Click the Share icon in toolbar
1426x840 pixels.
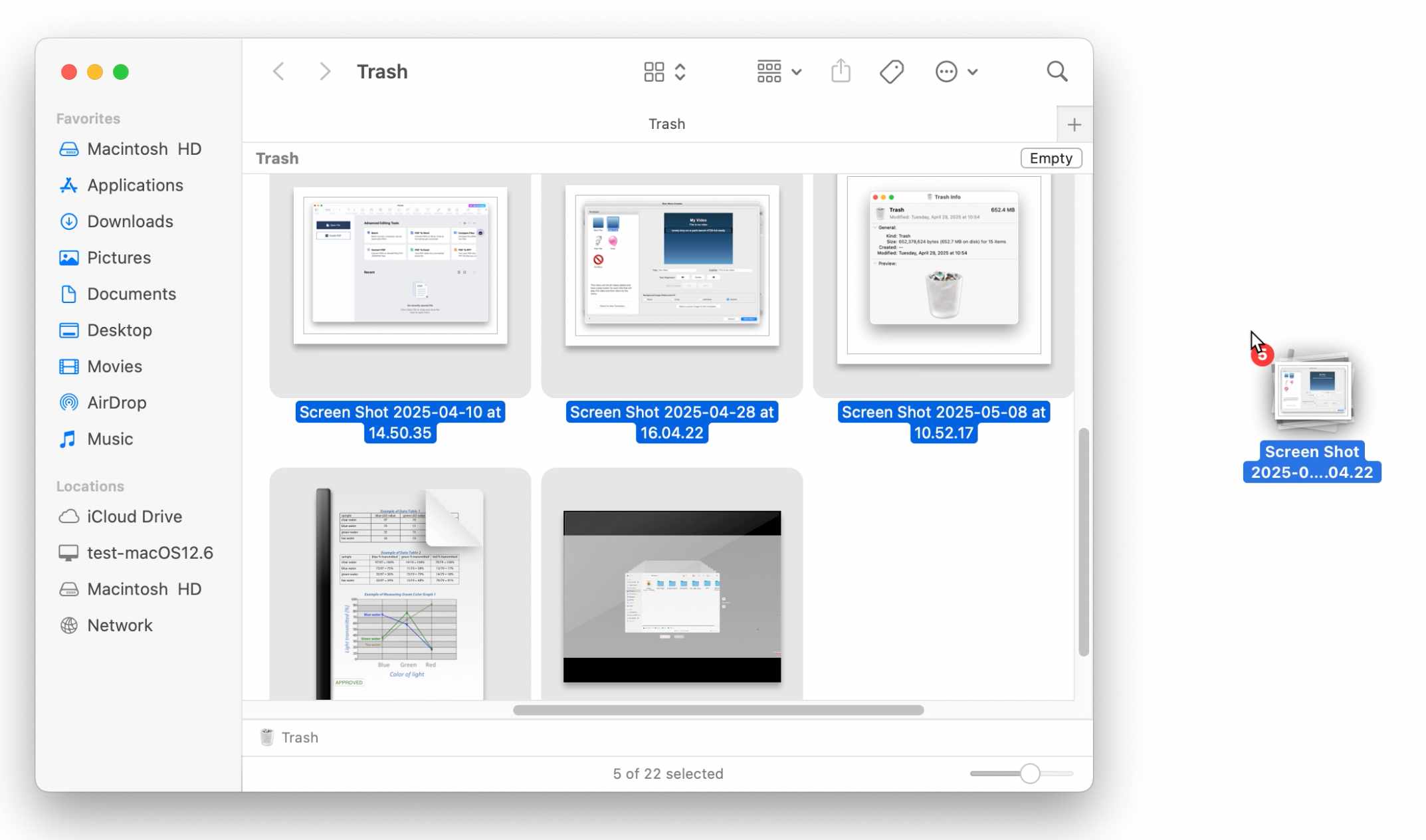pyautogui.click(x=841, y=71)
